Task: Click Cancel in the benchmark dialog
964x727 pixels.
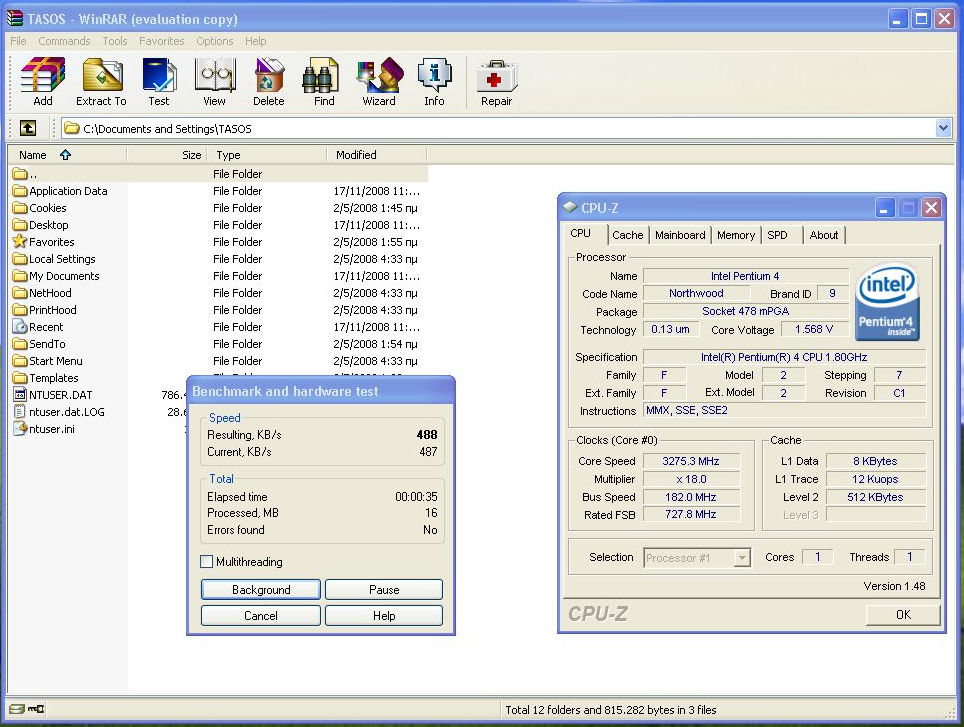Action: [261, 616]
